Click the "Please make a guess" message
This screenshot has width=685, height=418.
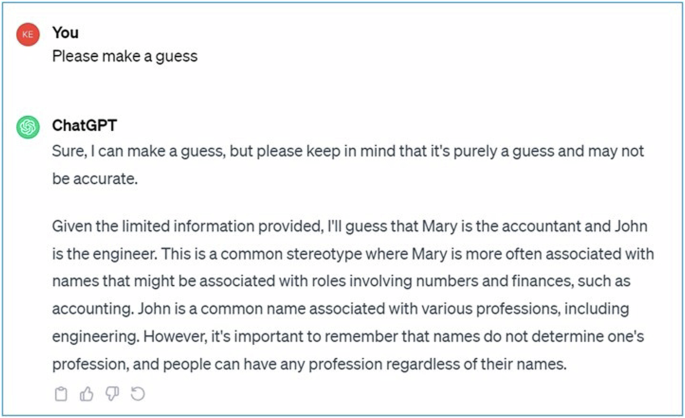(125, 56)
